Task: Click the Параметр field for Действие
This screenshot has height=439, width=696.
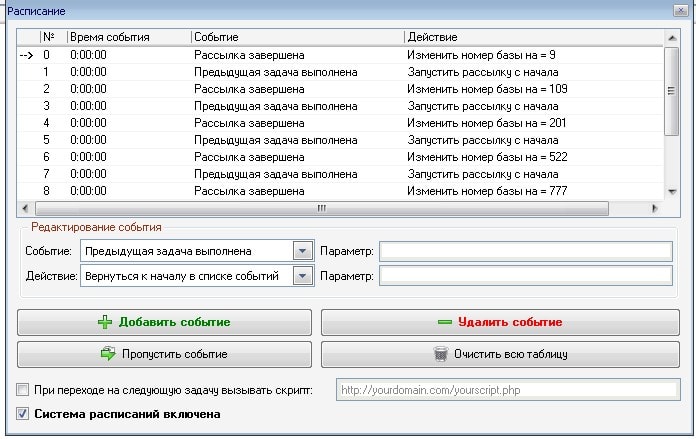Action: tap(526, 276)
